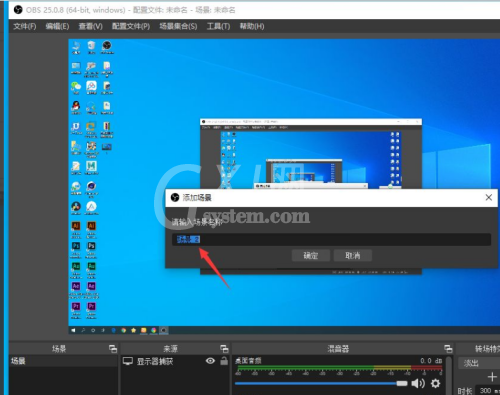The image size is (500, 395).
Task: Open the 查看(V) menu
Action: pyautogui.click(x=90, y=26)
